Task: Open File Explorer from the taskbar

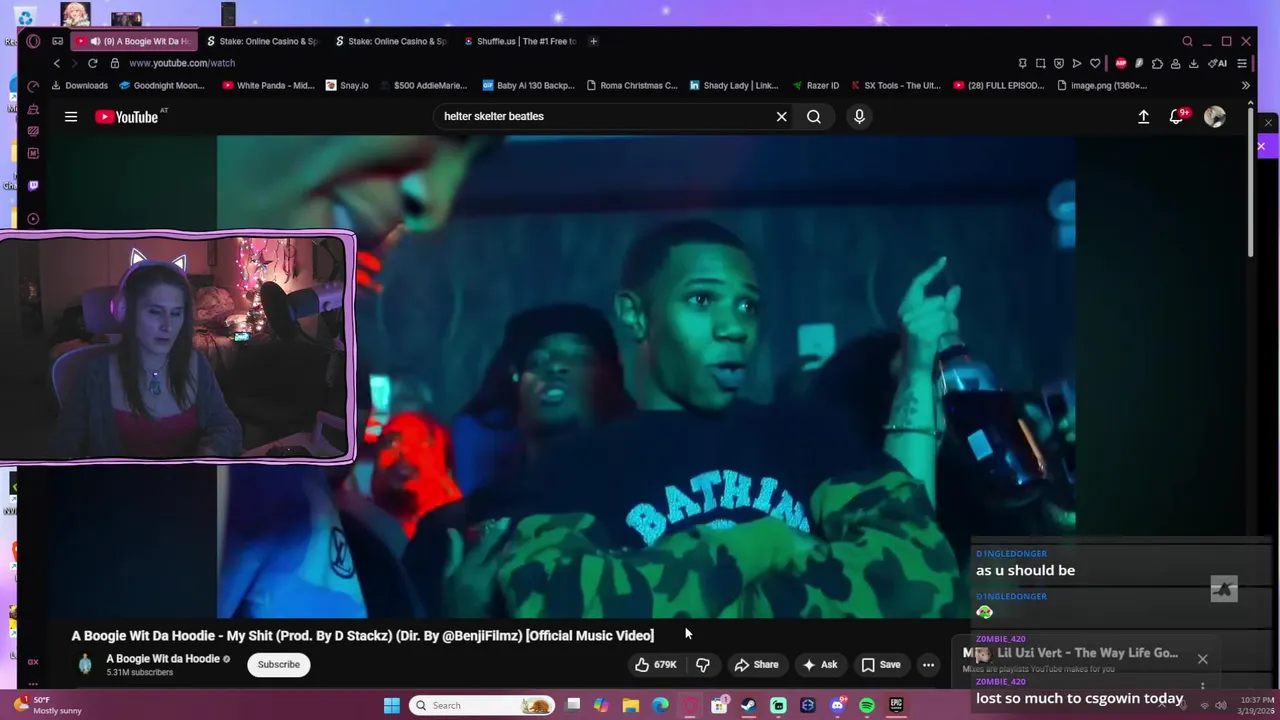Action: pos(630,706)
